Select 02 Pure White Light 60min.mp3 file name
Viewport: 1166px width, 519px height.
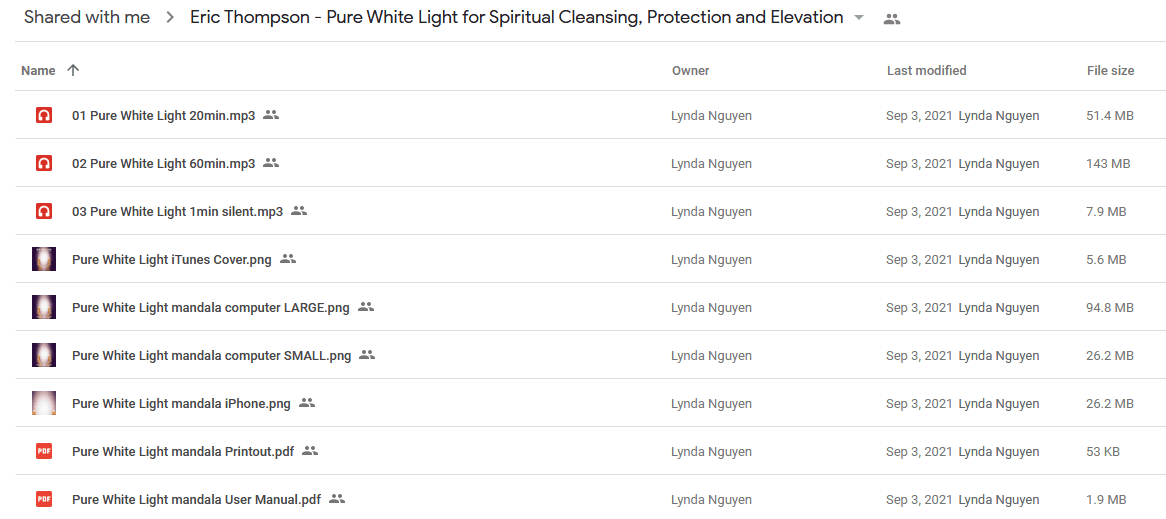[164, 164]
